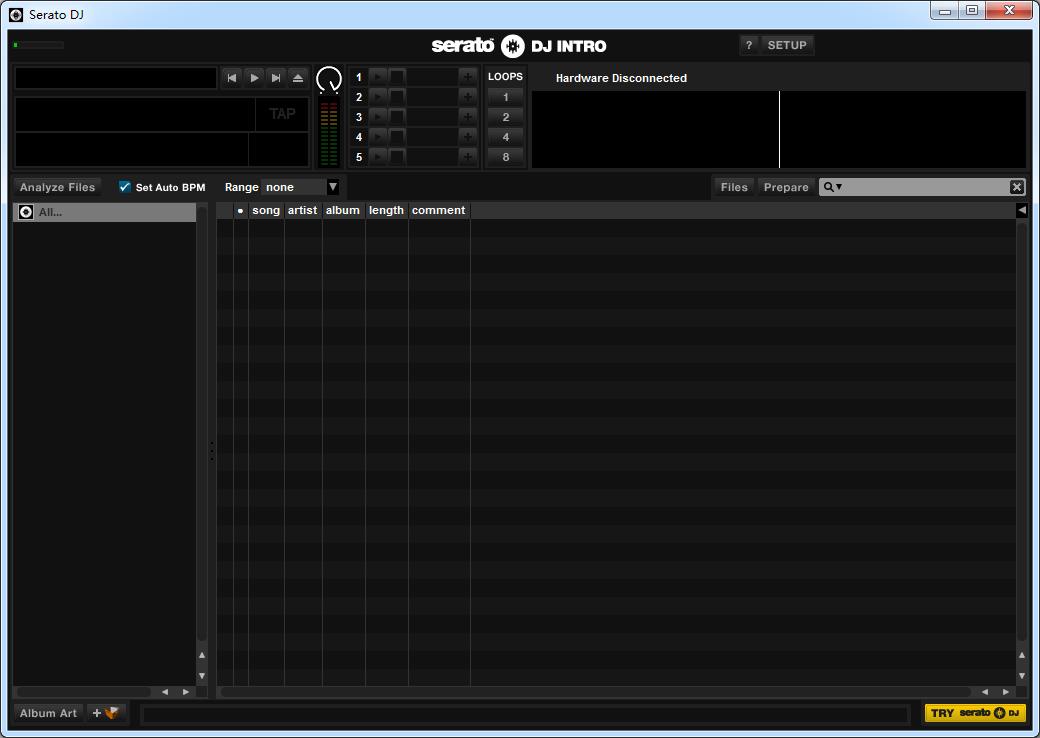The image size is (1040, 738).
Task: Click the gain knob above the level meter
Action: (329, 80)
